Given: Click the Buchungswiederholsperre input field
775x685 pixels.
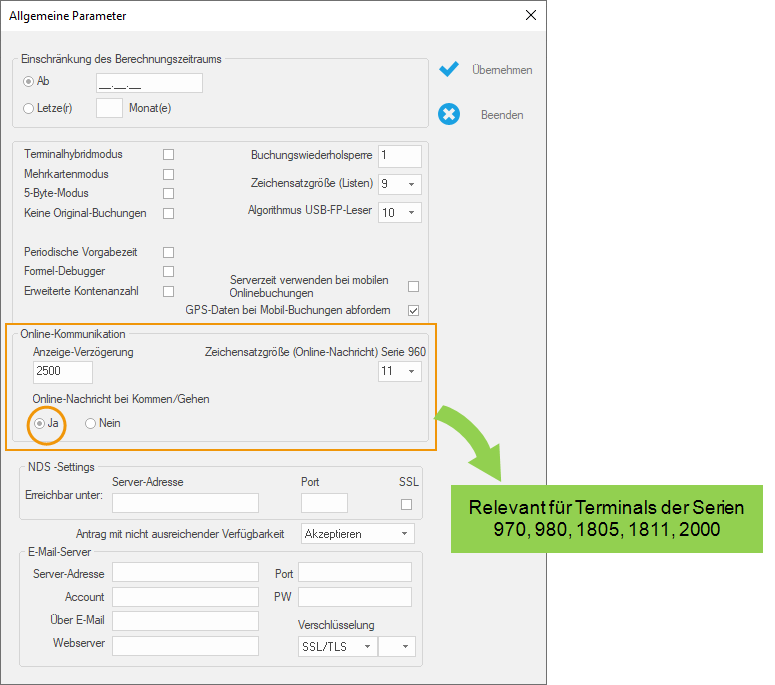Looking at the screenshot, I should coord(399,156).
